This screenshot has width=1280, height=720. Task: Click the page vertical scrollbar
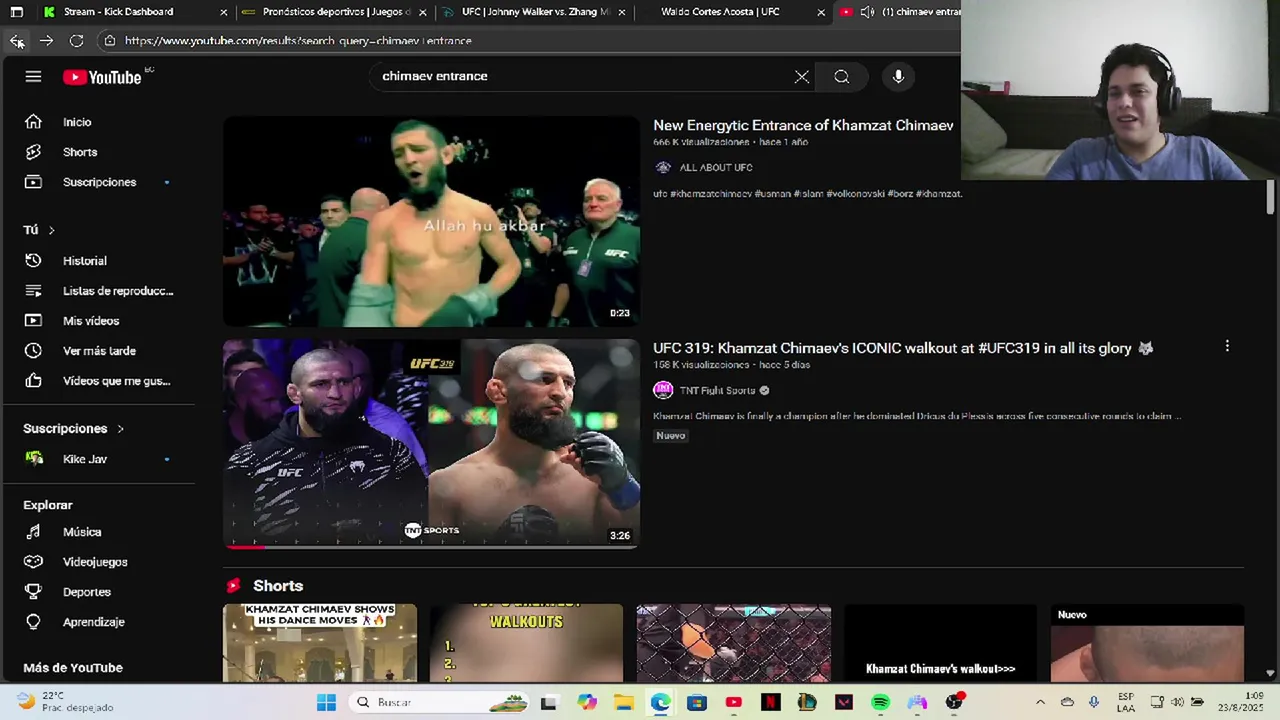[1271, 196]
